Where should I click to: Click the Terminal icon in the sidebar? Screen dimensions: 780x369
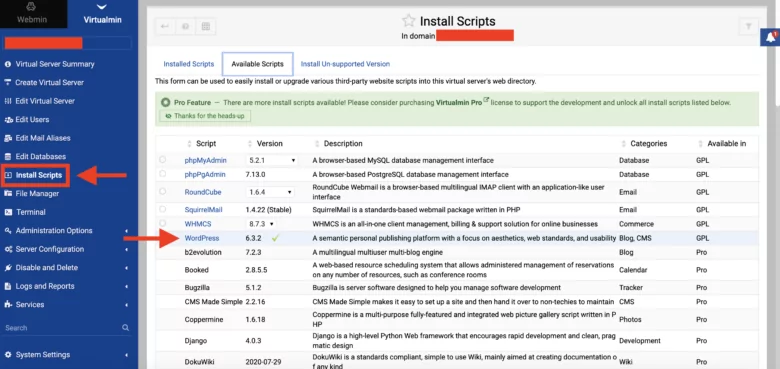7,212
